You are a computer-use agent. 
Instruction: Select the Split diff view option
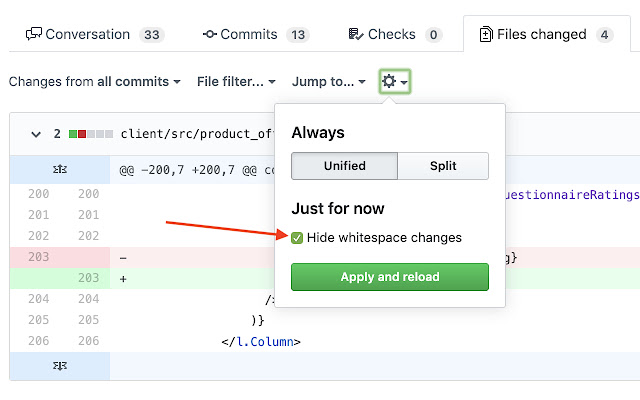443,166
